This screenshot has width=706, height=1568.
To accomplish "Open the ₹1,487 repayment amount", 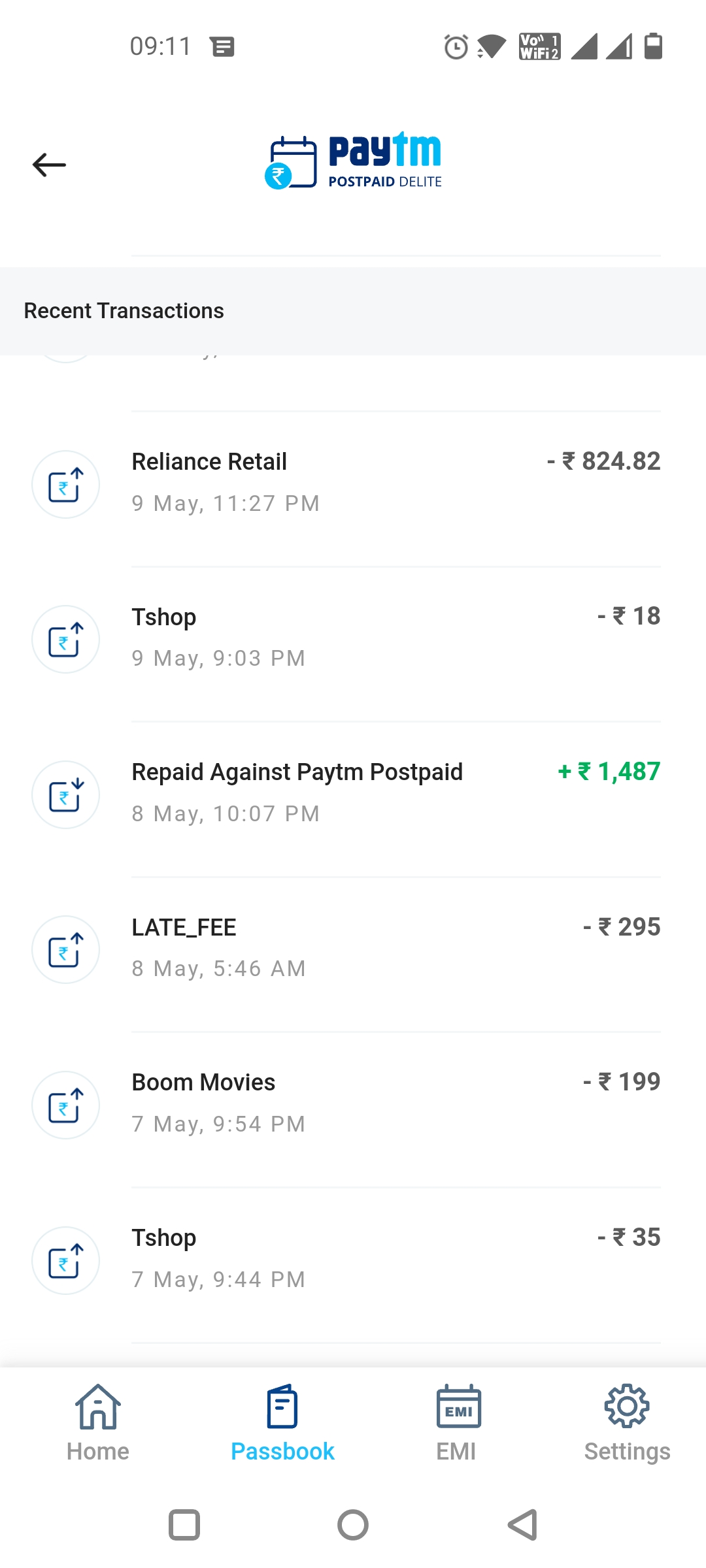I will [x=609, y=772].
